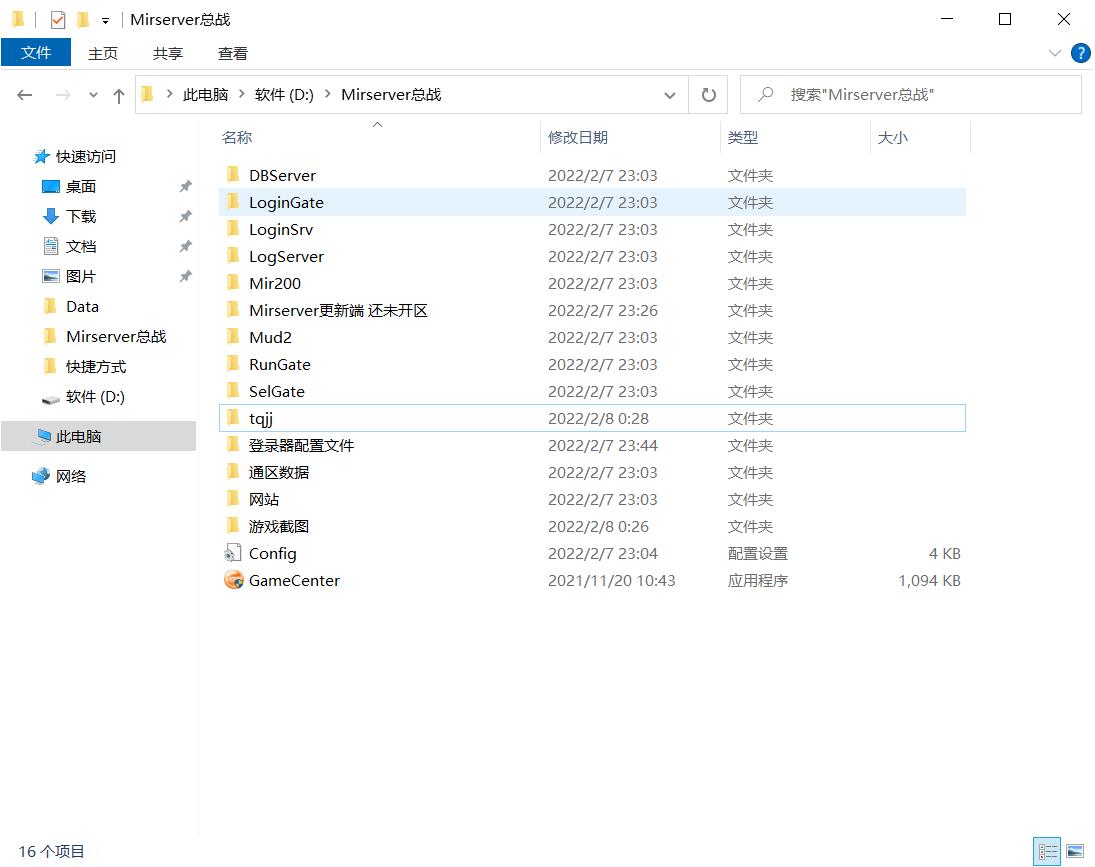Go up one folder level arrow
The width and height of the screenshot is (1095, 867).
[x=119, y=95]
